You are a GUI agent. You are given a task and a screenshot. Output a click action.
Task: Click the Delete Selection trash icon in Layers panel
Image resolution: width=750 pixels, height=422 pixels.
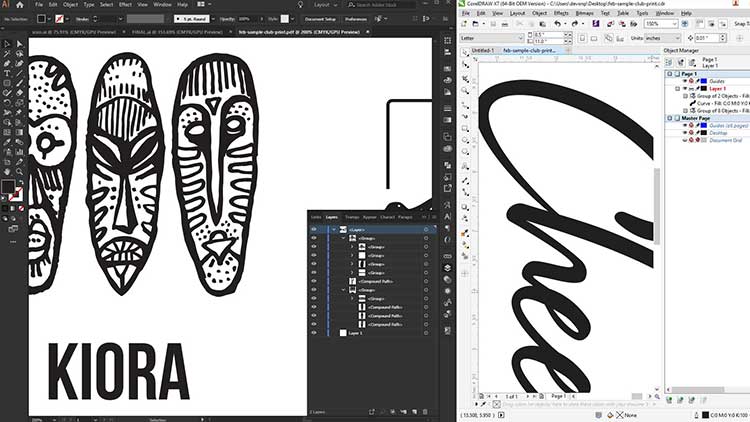[x=423, y=412]
